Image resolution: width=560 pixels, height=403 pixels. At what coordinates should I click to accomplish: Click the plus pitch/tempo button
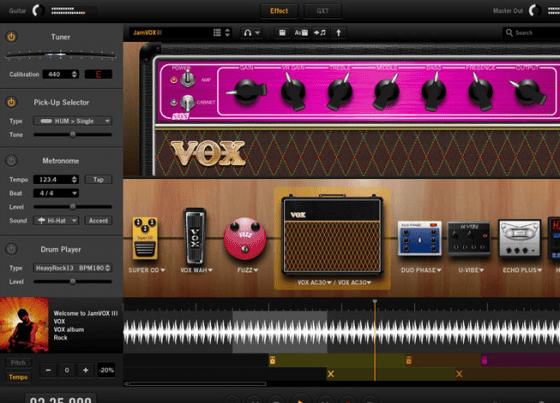point(85,370)
